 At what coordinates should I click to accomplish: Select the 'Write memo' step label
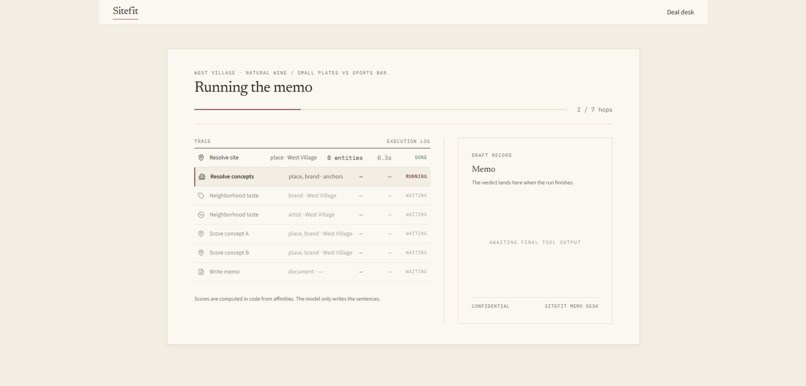point(224,272)
